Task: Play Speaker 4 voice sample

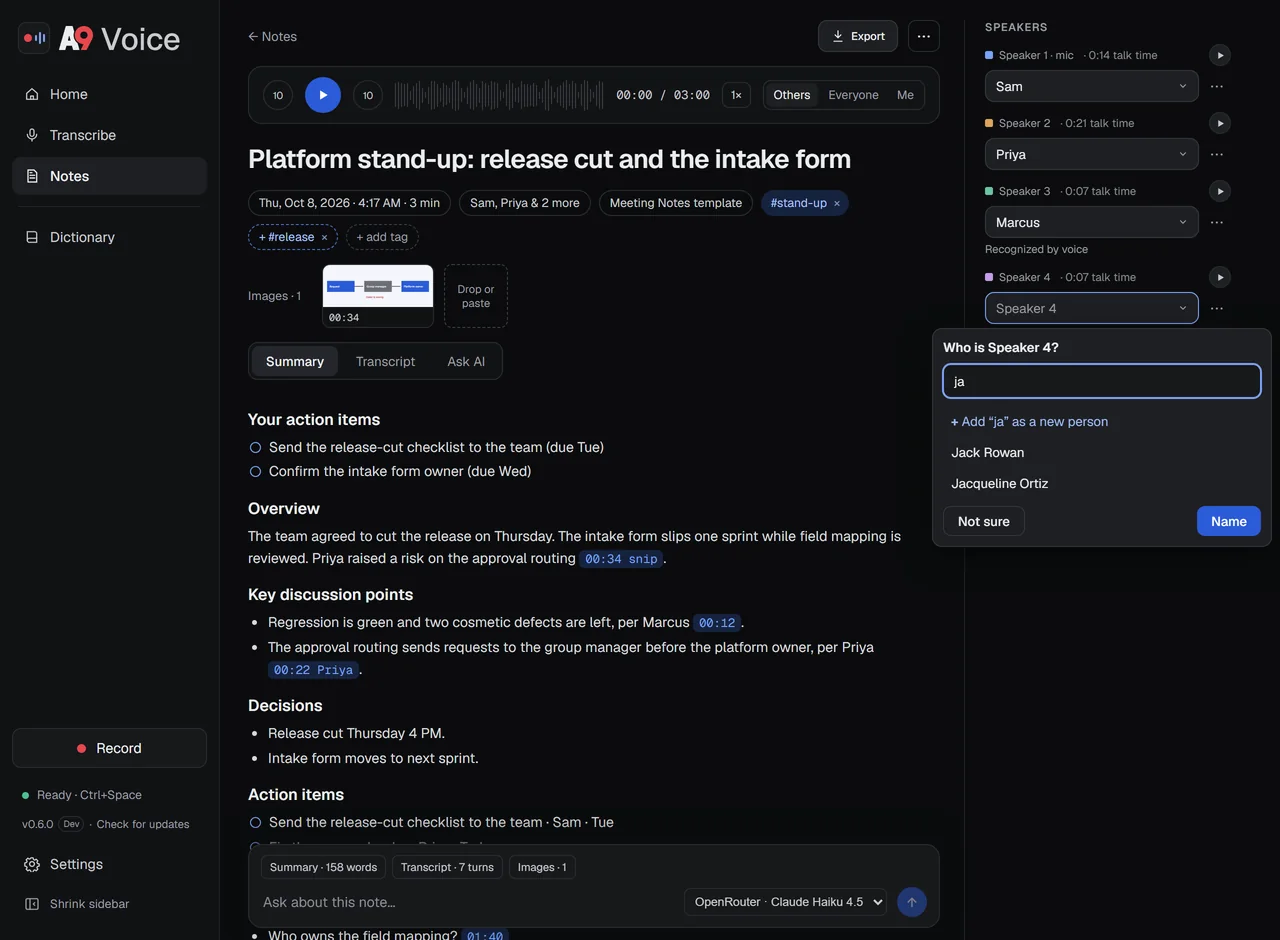Action: pyautogui.click(x=1219, y=277)
